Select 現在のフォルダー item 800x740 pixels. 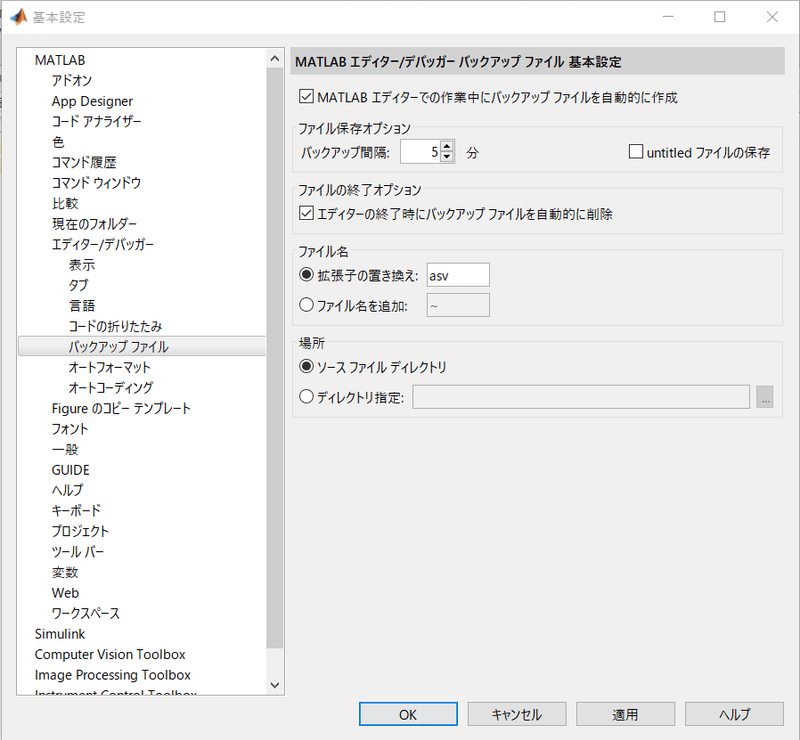[x=94, y=224]
